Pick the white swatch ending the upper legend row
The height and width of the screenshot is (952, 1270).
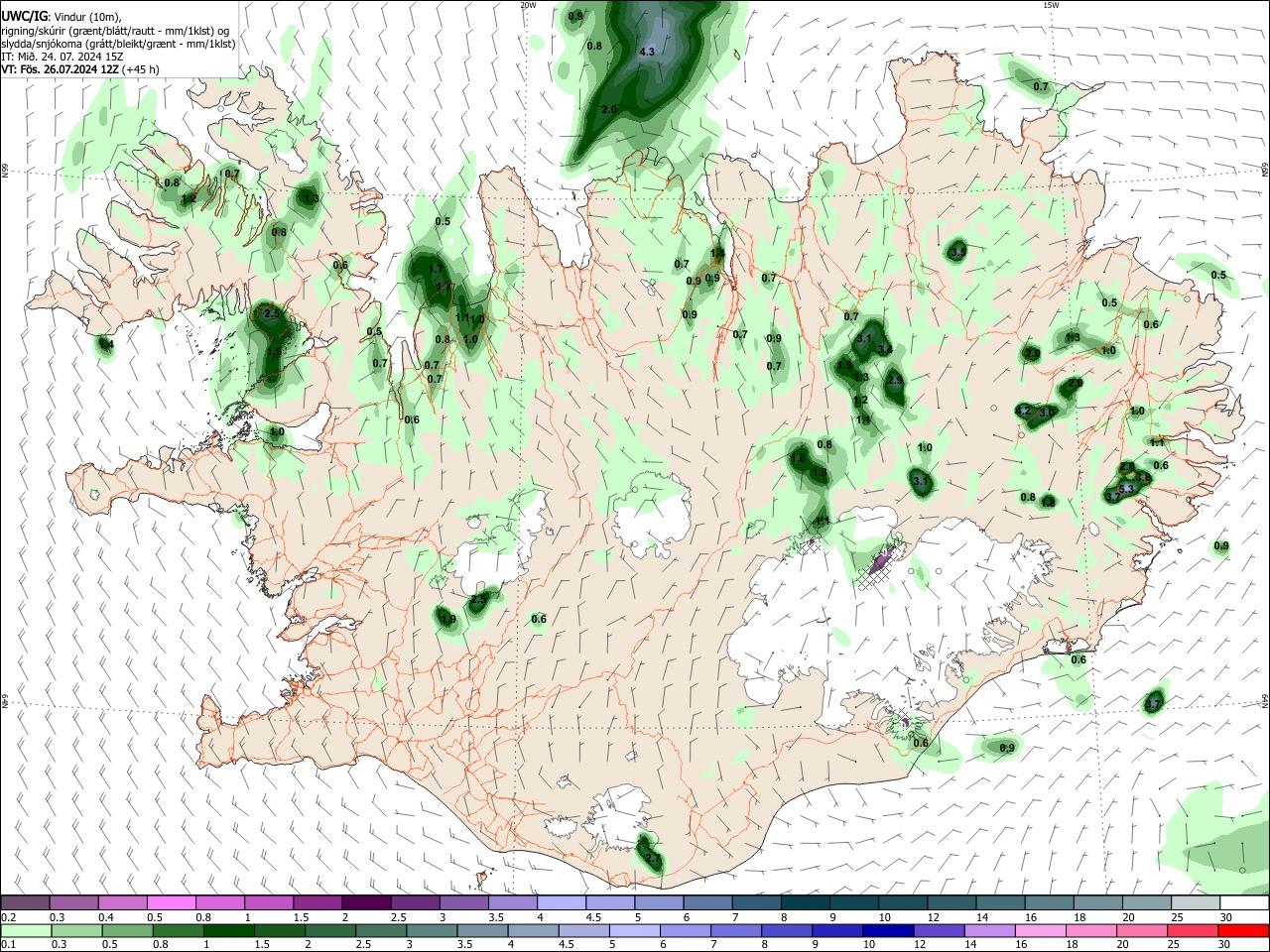(1244, 902)
